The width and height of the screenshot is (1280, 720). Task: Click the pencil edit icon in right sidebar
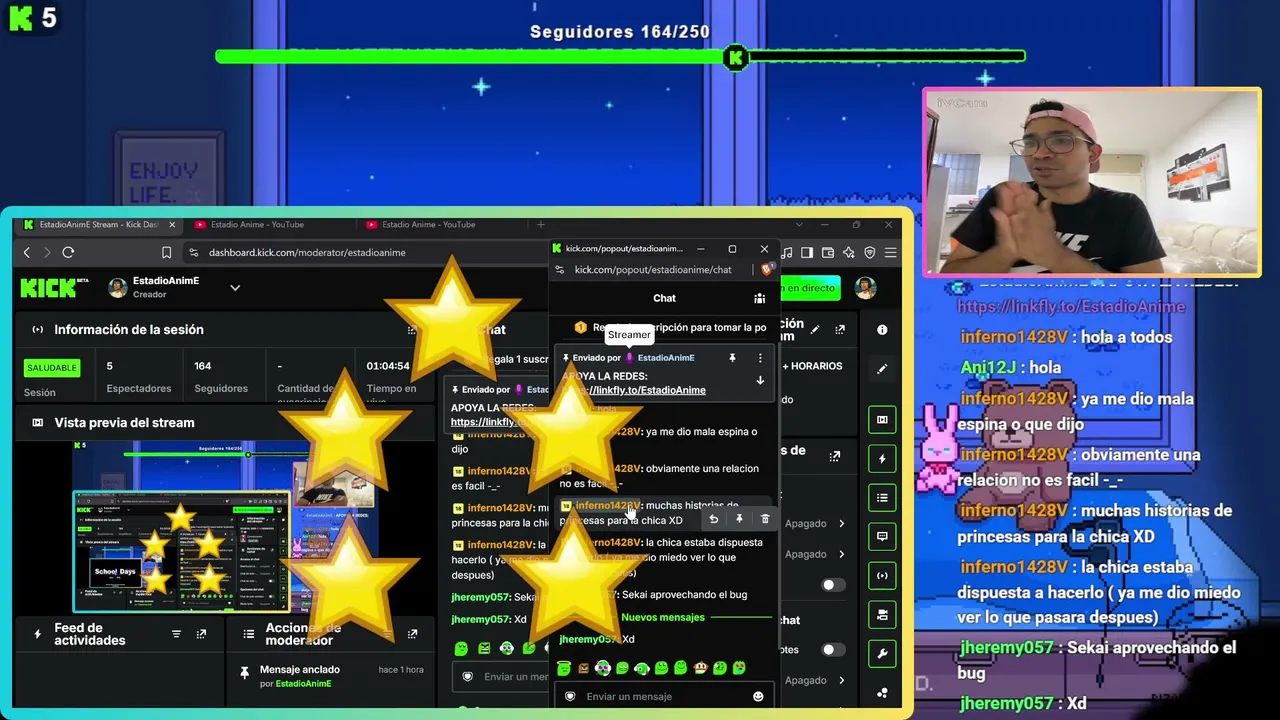pos(882,369)
